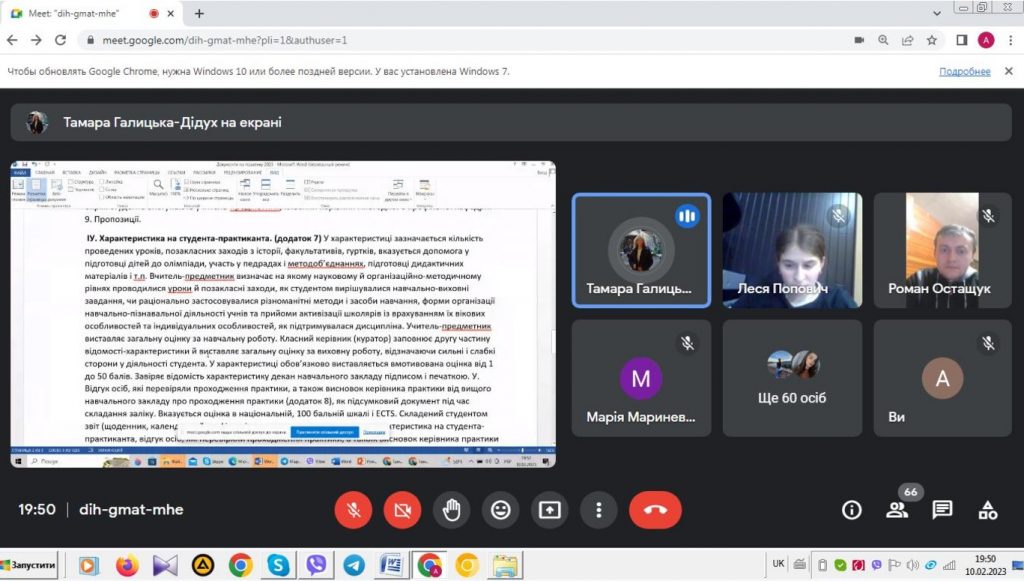
Task: Open a new Chrome tab
Action: [x=199, y=14]
